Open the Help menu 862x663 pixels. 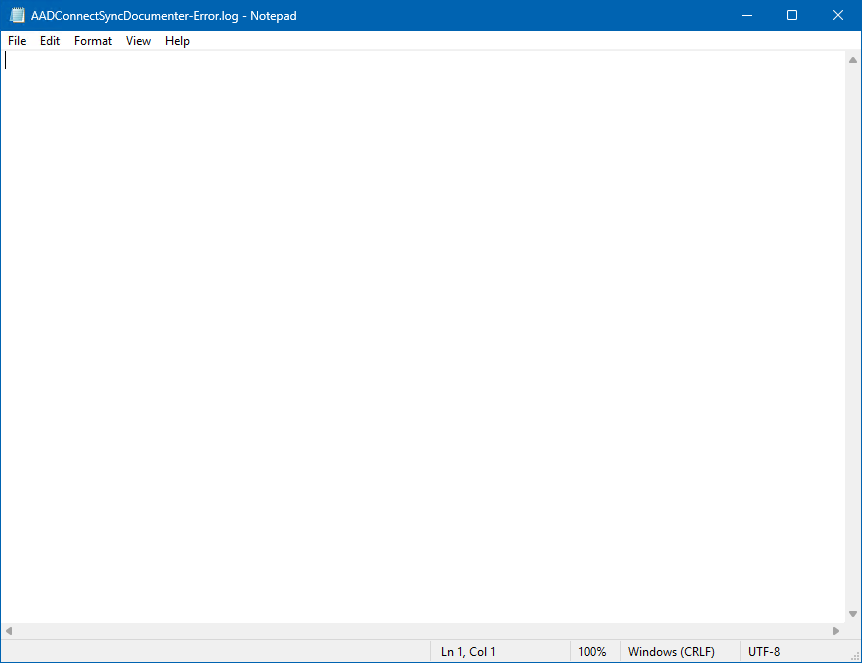click(177, 41)
